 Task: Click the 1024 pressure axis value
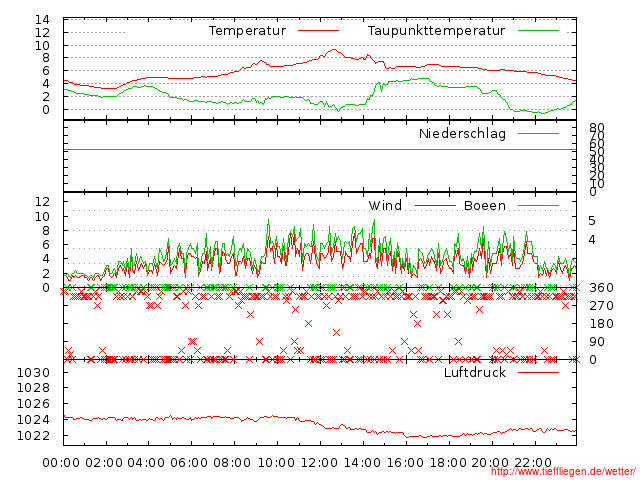(33, 420)
